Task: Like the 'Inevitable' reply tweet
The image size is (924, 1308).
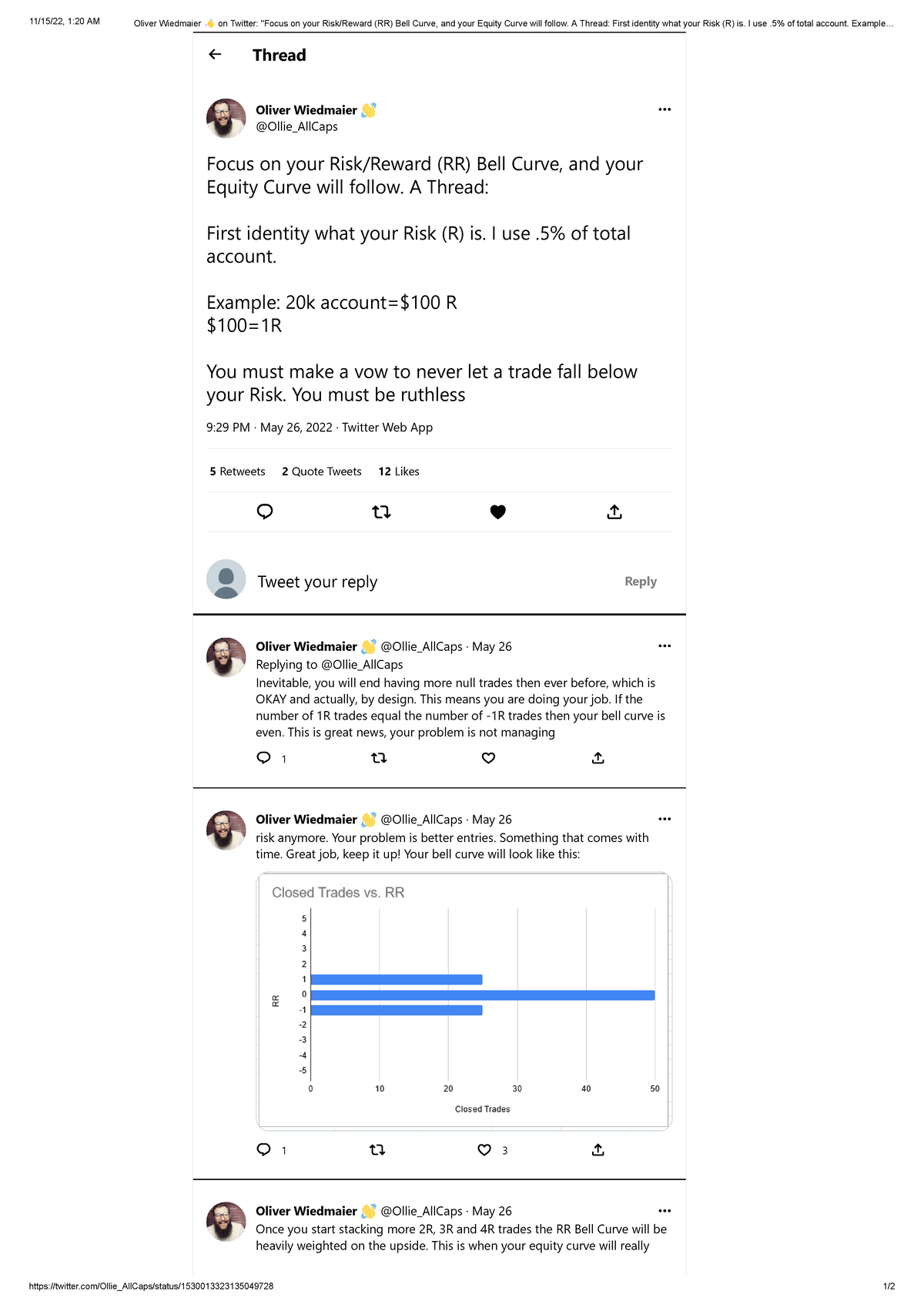Action: (488, 758)
